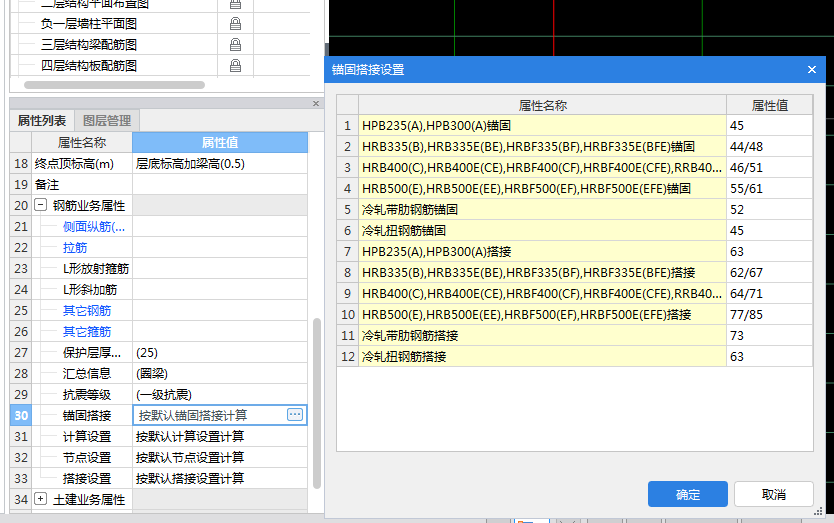Click the 抗震等级 value (一级抗震)
This screenshot has width=834, height=523.
[220, 394]
